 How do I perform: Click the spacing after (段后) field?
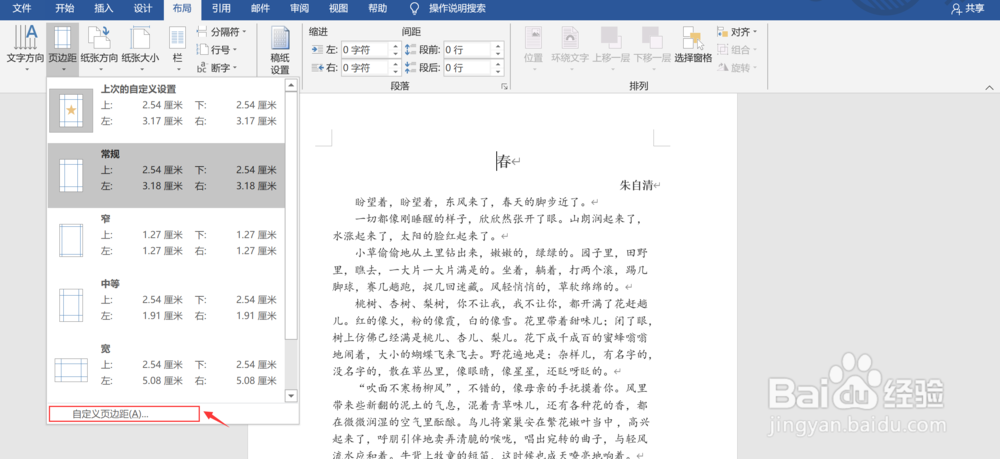pyautogui.click(x=468, y=67)
